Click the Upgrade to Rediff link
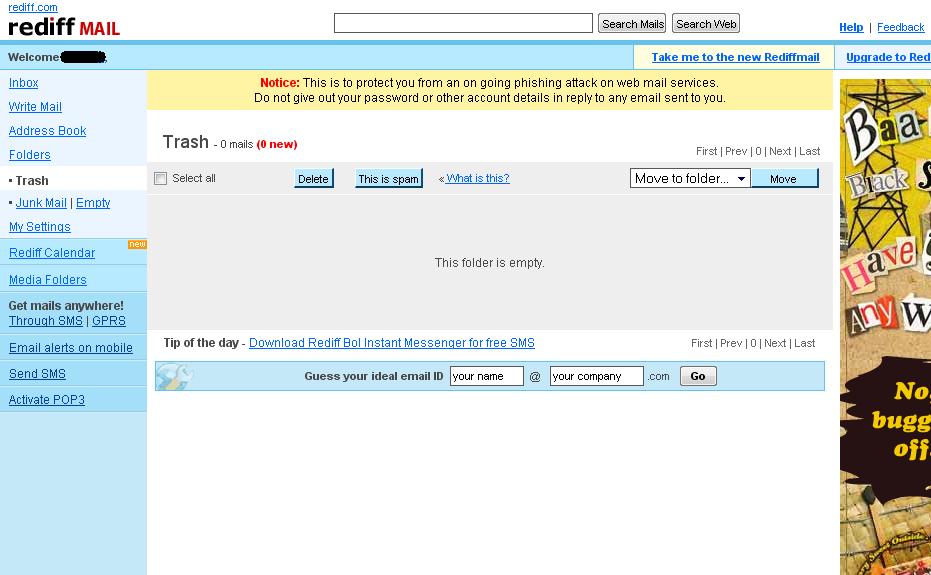This screenshot has width=931, height=575. 888,57
